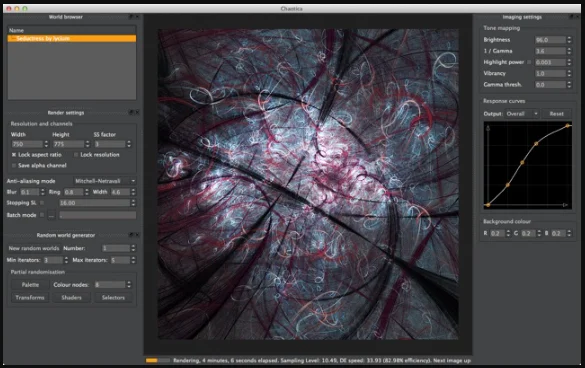Click the bottom-left response curve control point

point(488,205)
